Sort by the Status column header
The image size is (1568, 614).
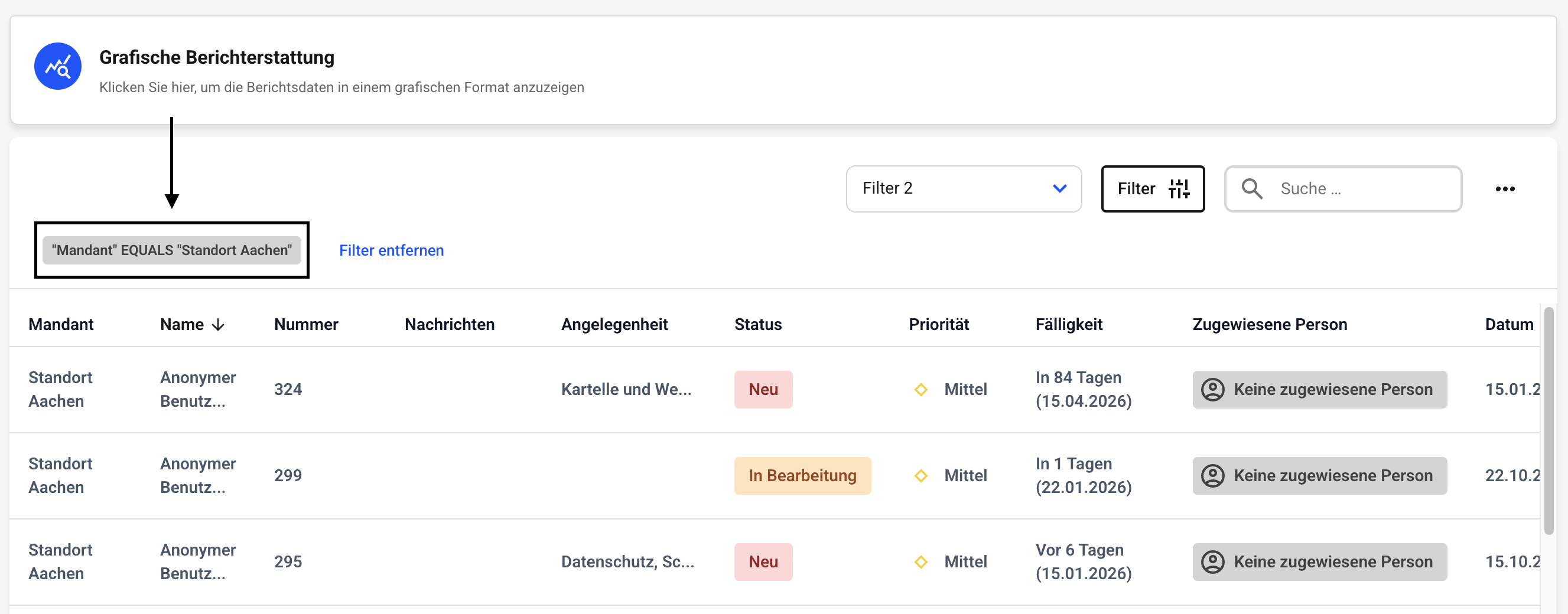tap(757, 324)
